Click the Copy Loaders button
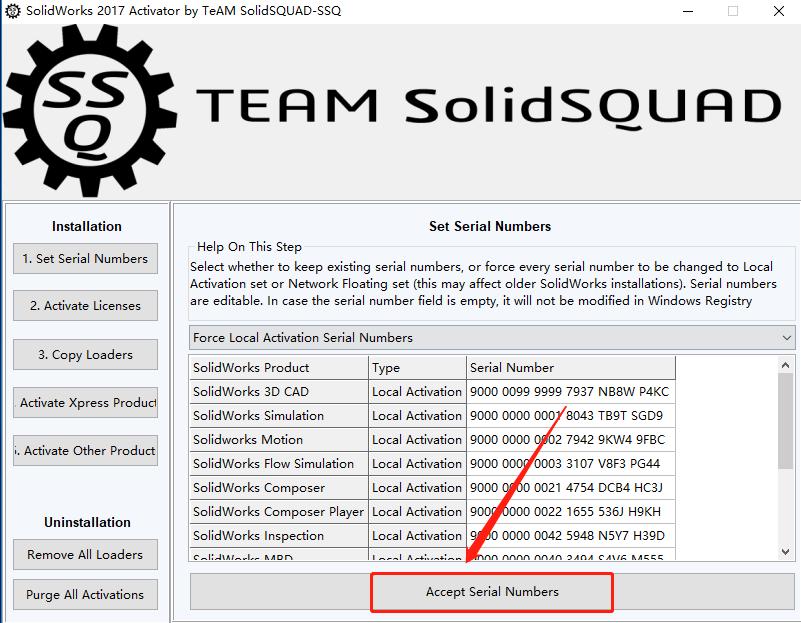Screen dimensions: 801x623 click(85, 354)
